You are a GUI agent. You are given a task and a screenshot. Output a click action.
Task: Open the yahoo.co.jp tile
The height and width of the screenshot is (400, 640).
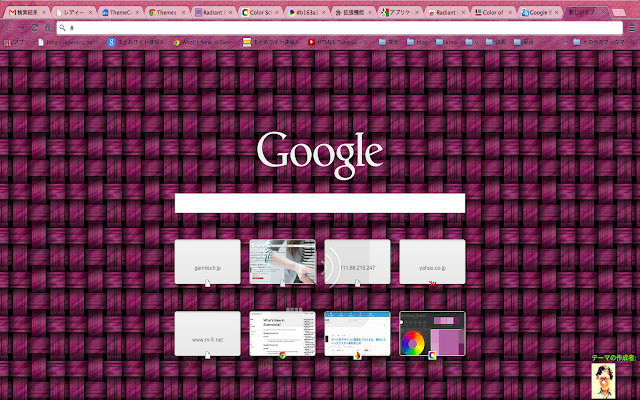(x=432, y=262)
